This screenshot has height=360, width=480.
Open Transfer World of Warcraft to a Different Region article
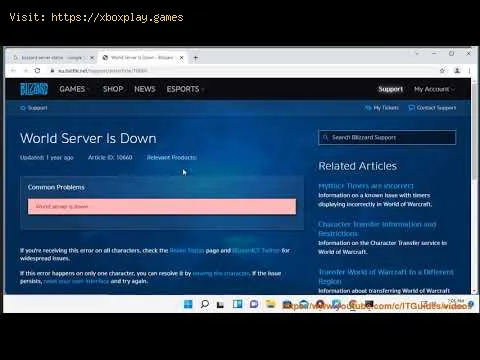point(386,276)
